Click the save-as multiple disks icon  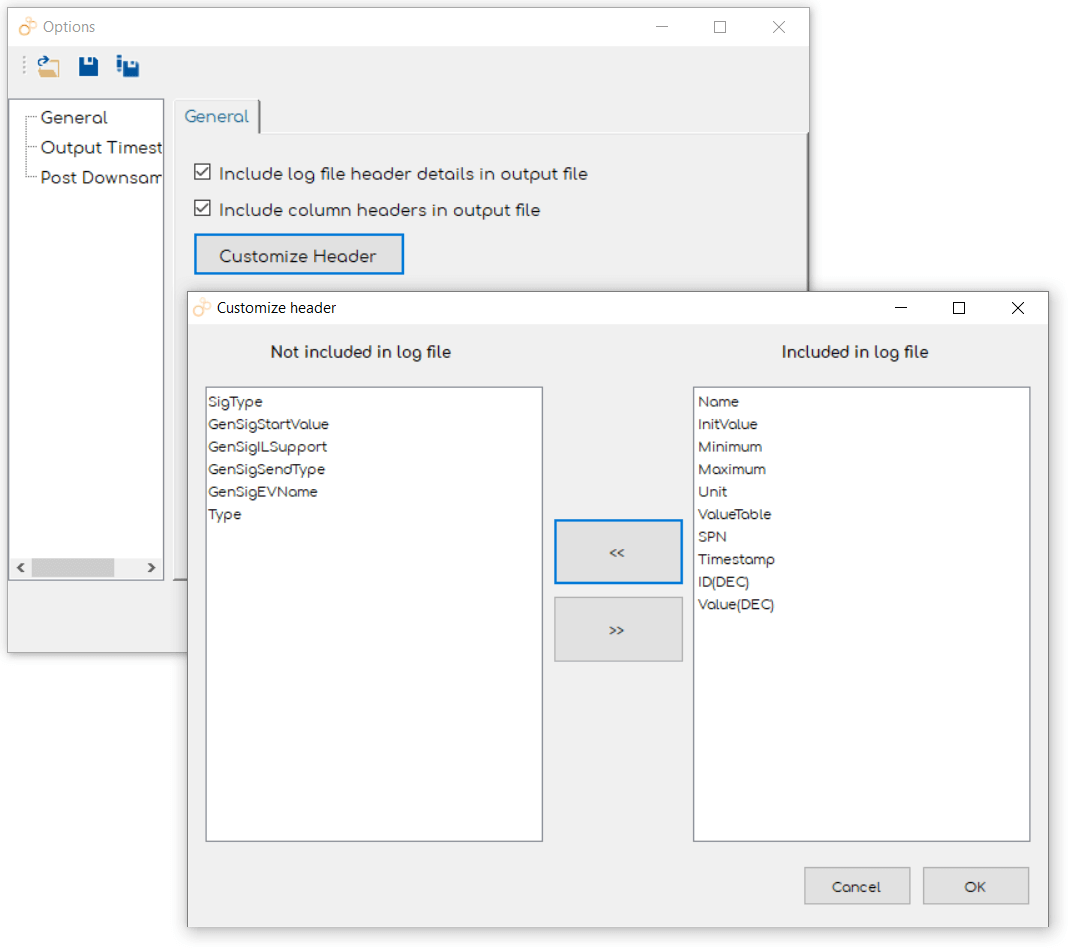click(x=127, y=66)
